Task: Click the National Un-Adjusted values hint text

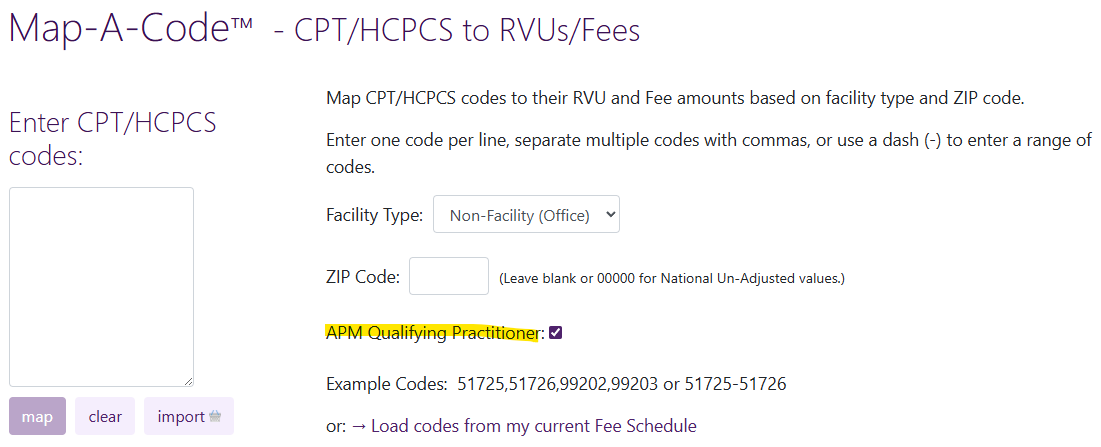Action: [672, 278]
